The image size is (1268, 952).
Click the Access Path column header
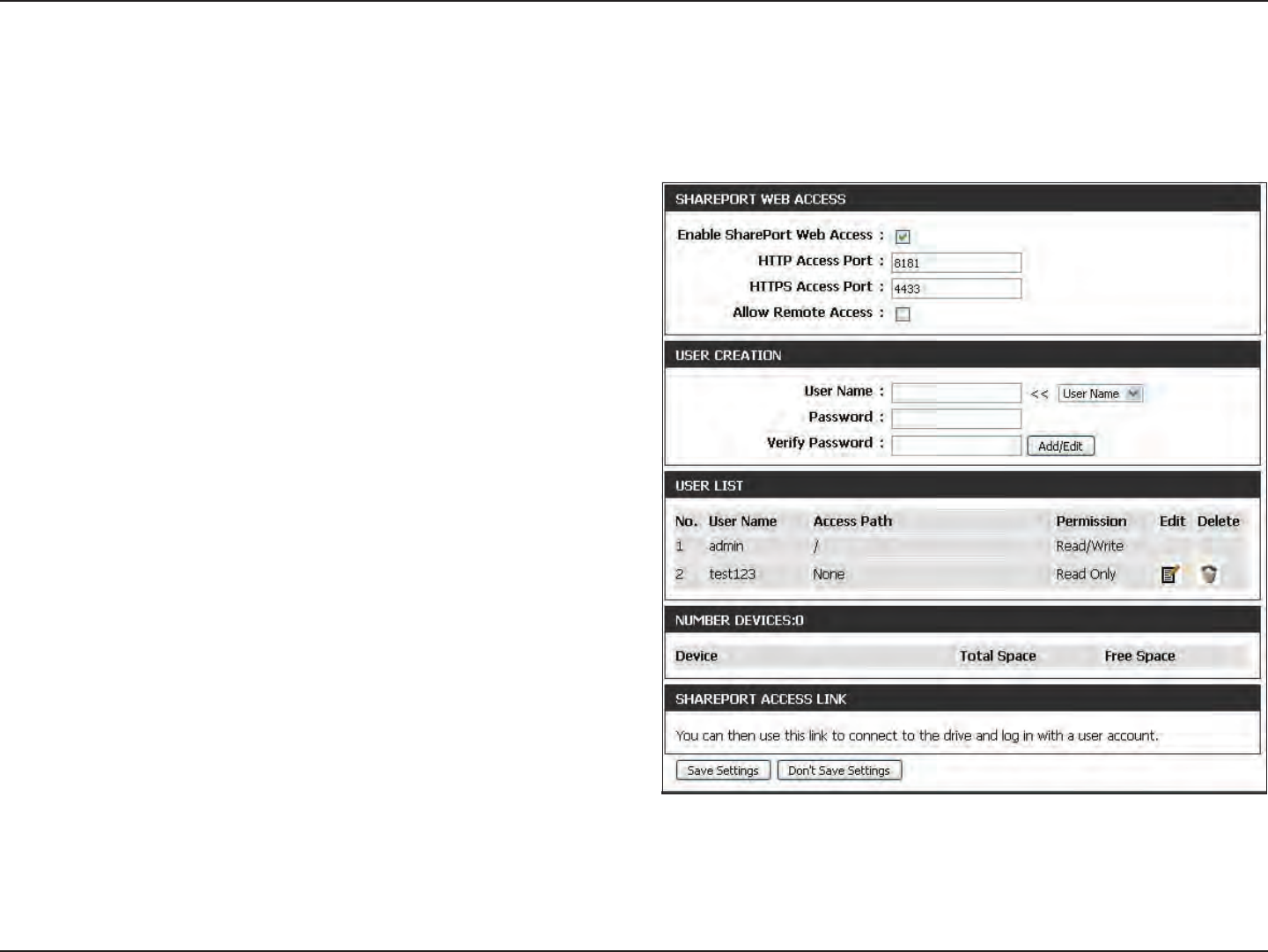852,521
